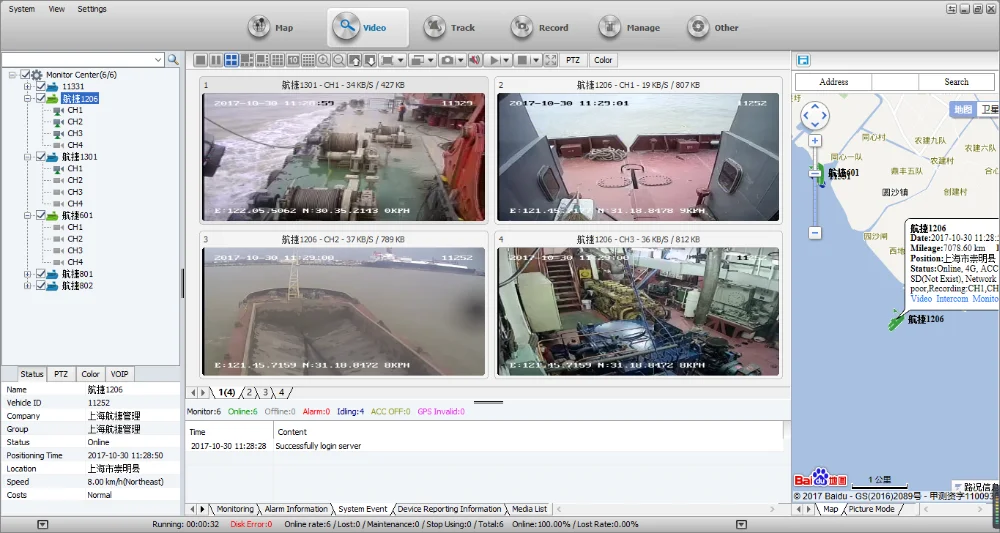This screenshot has height=533, width=1000.
Task: Open the Settings menu
Action: 91,9
